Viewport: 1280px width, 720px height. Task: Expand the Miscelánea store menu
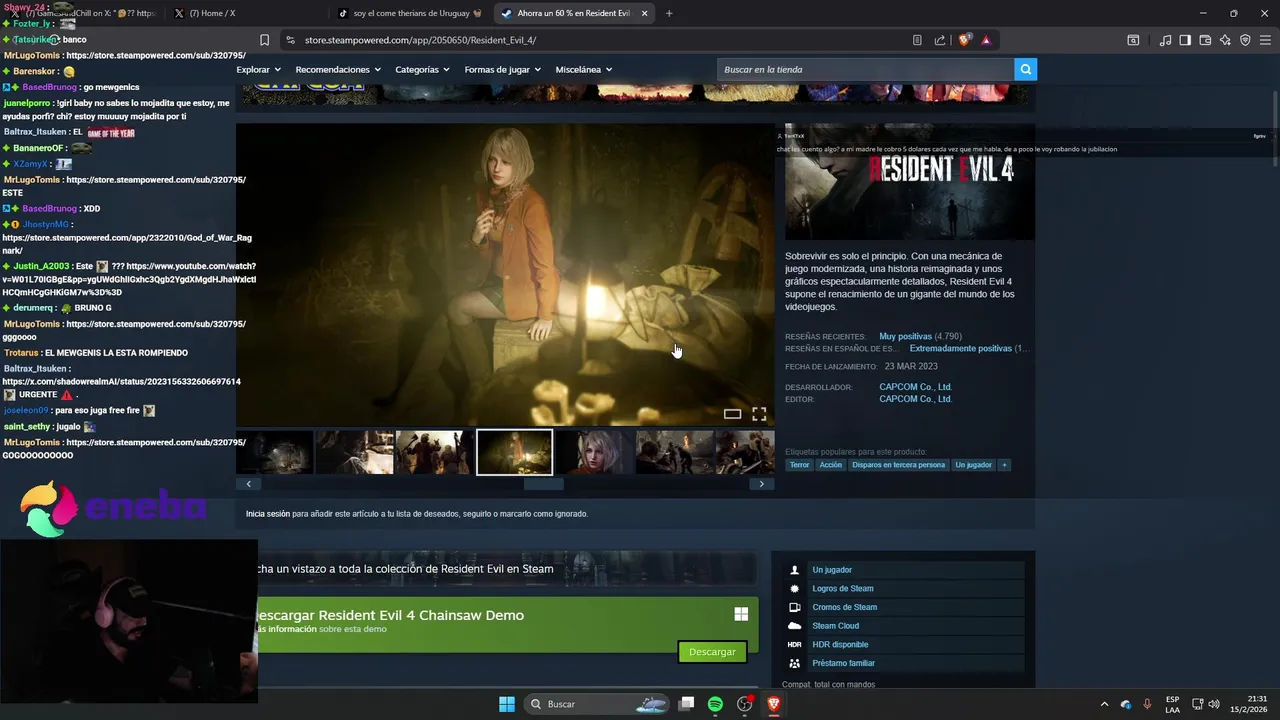click(x=584, y=69)
